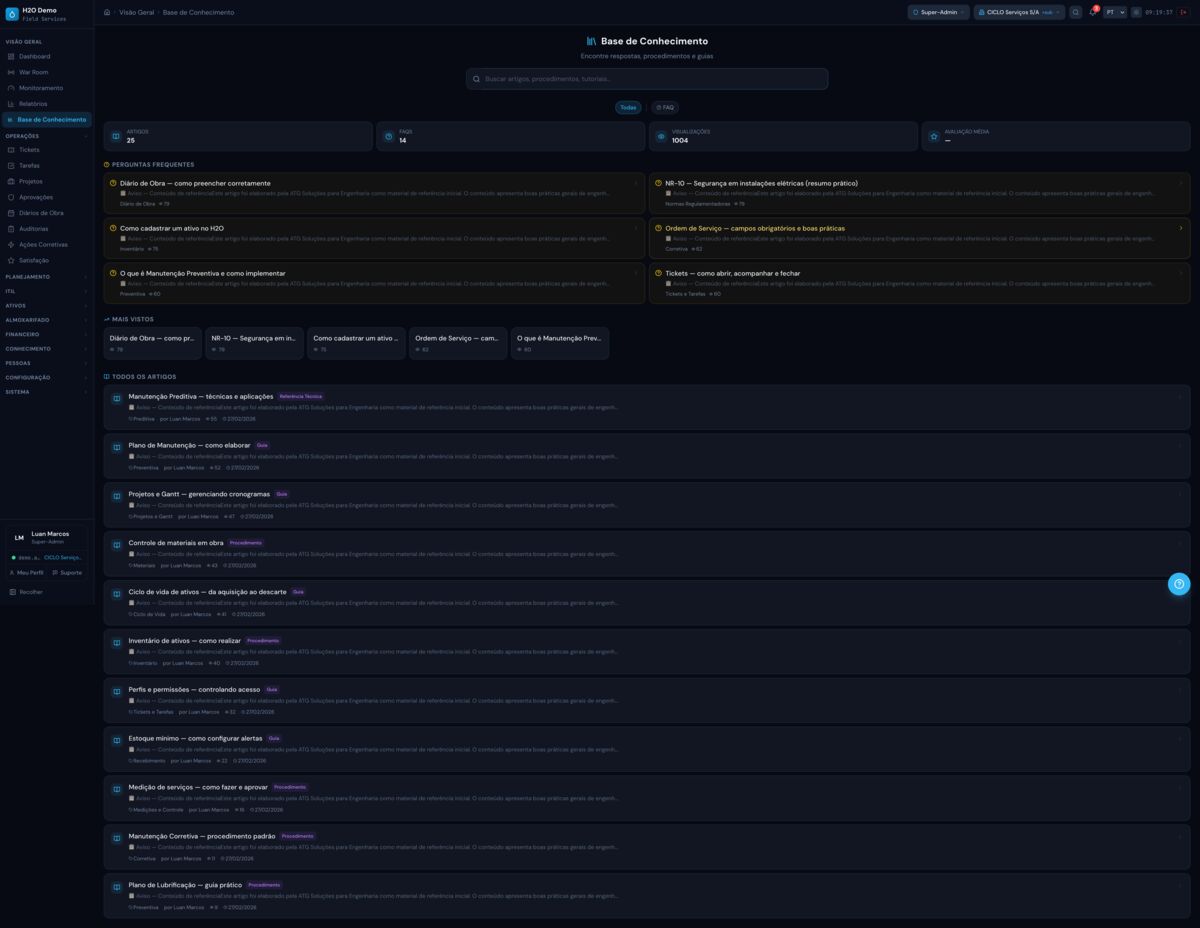Open article 'Estoque mínimo — como configurar alertas'

(647, 749)
